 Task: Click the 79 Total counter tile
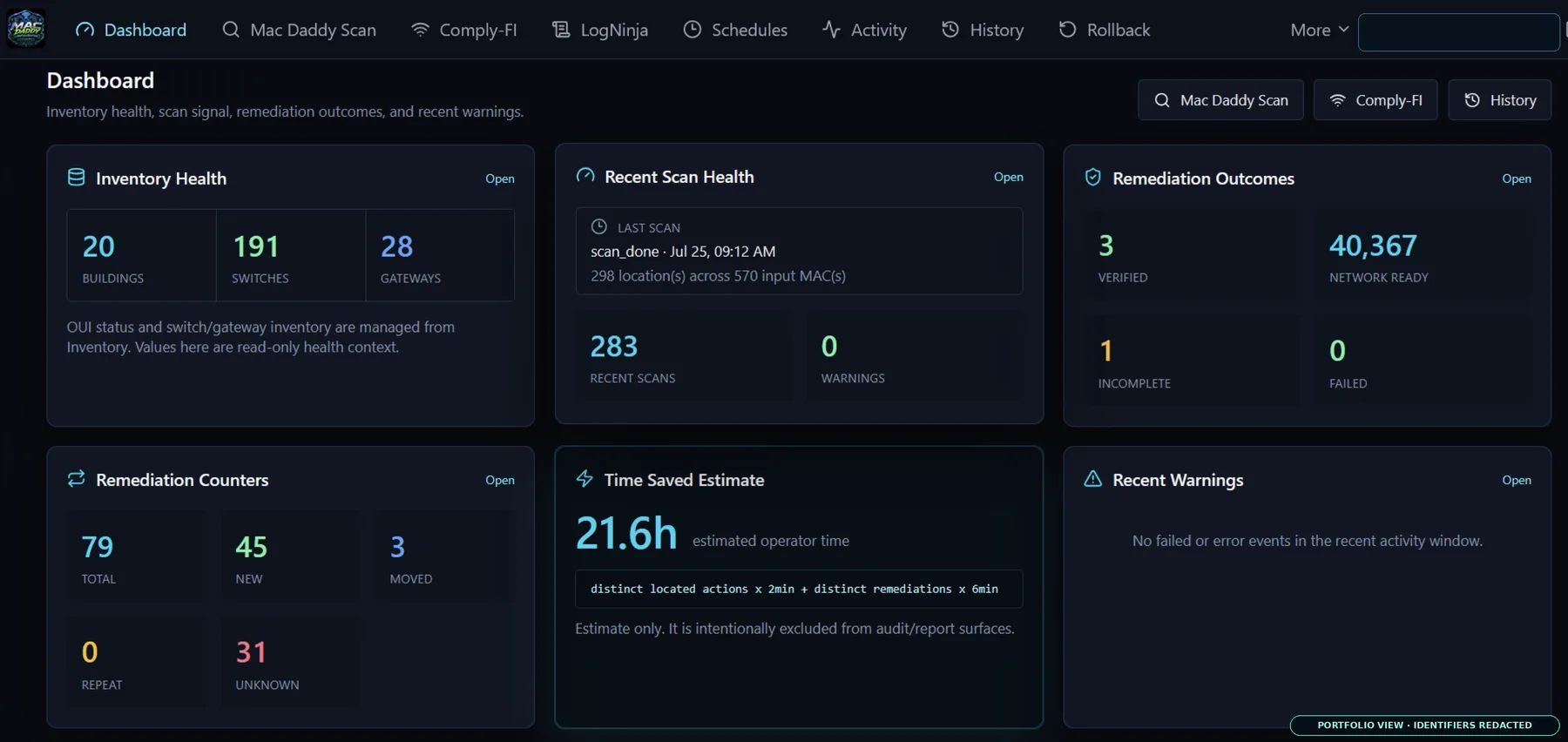coord(138,556)
